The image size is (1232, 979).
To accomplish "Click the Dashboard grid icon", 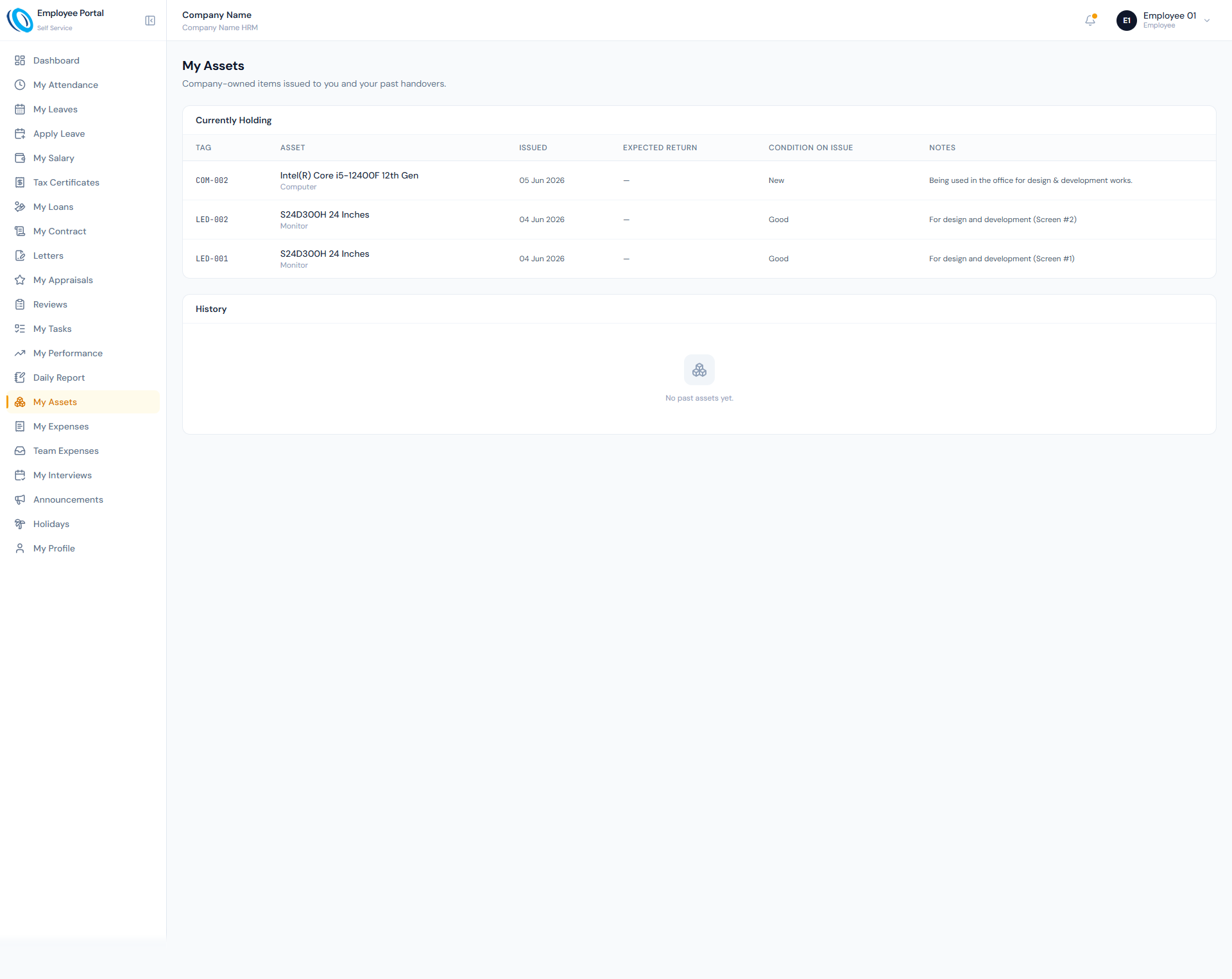I will coord(20,60).
